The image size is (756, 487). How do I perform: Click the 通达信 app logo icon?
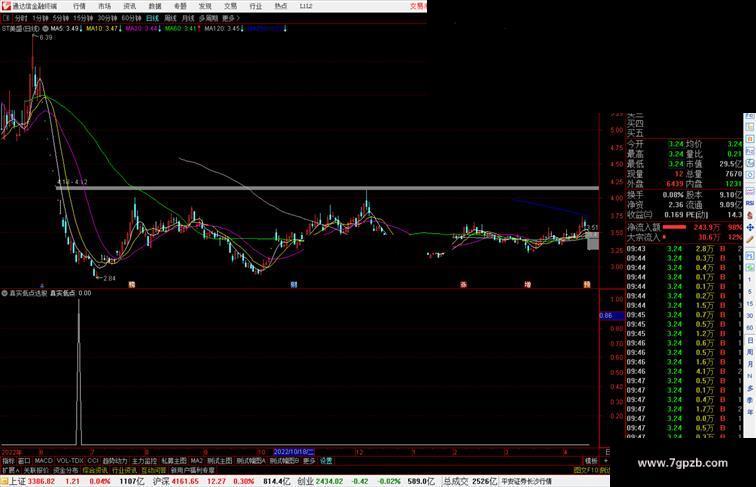tap(6, 6)
